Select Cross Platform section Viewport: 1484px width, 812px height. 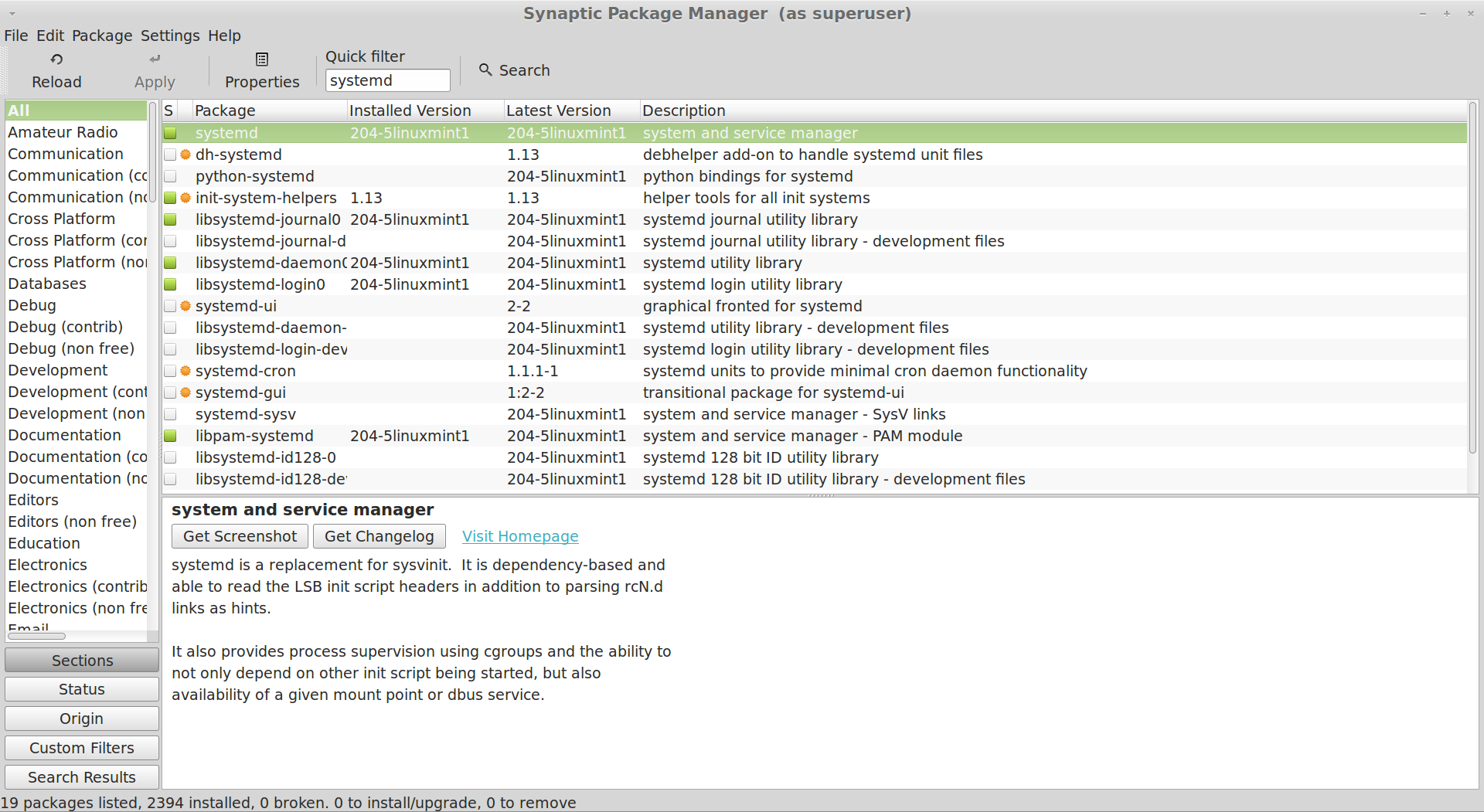tap(76, 219)
